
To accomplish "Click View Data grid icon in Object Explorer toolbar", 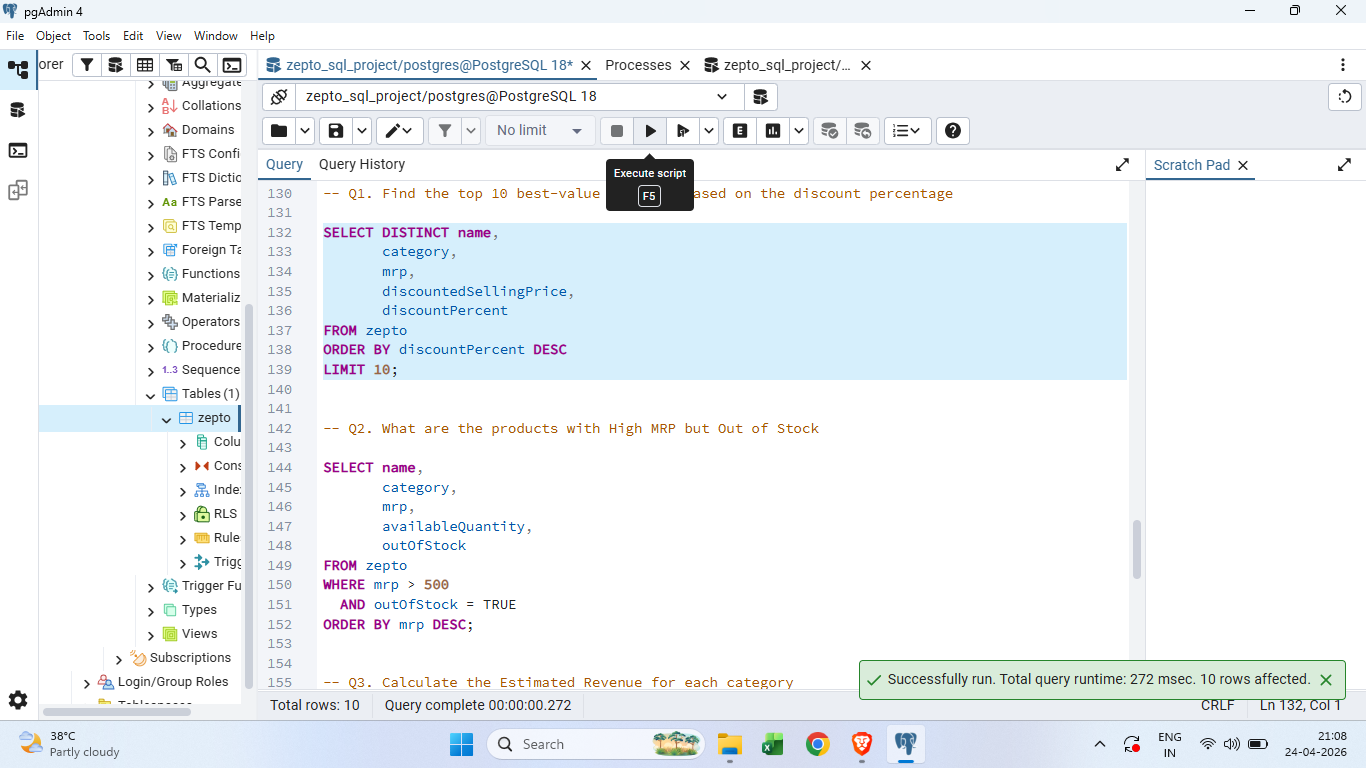I will 145,65.
